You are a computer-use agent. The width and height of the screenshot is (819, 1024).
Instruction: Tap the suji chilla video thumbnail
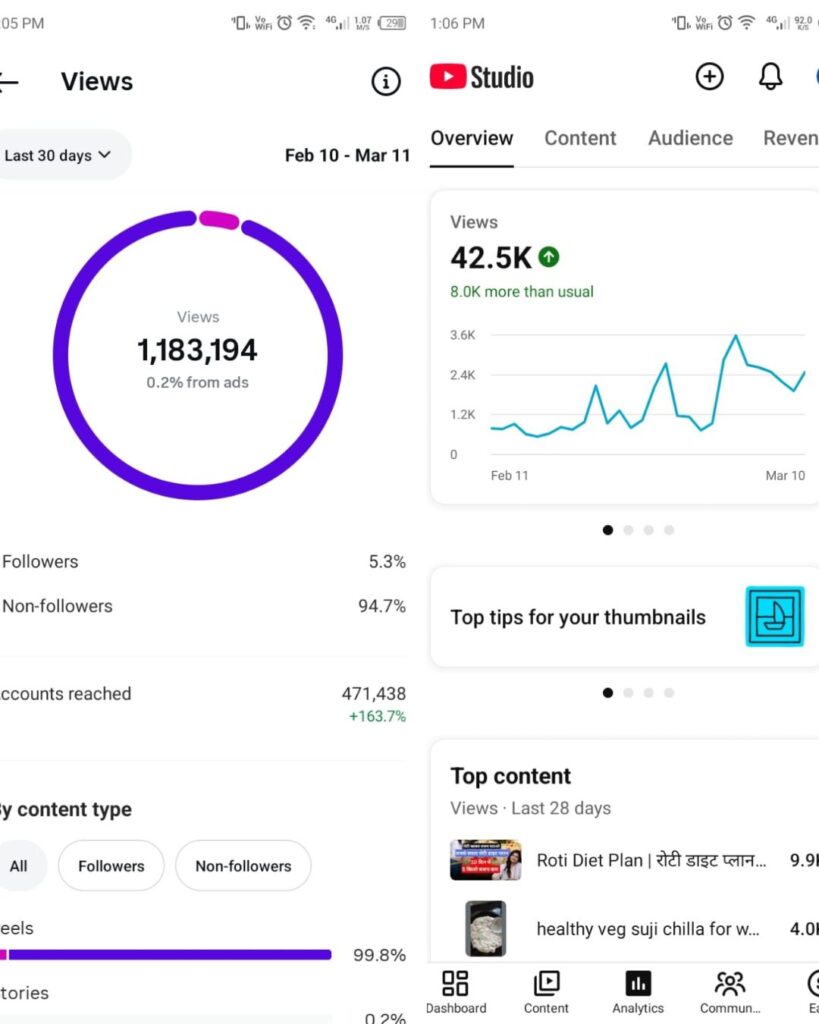[486, 929]
